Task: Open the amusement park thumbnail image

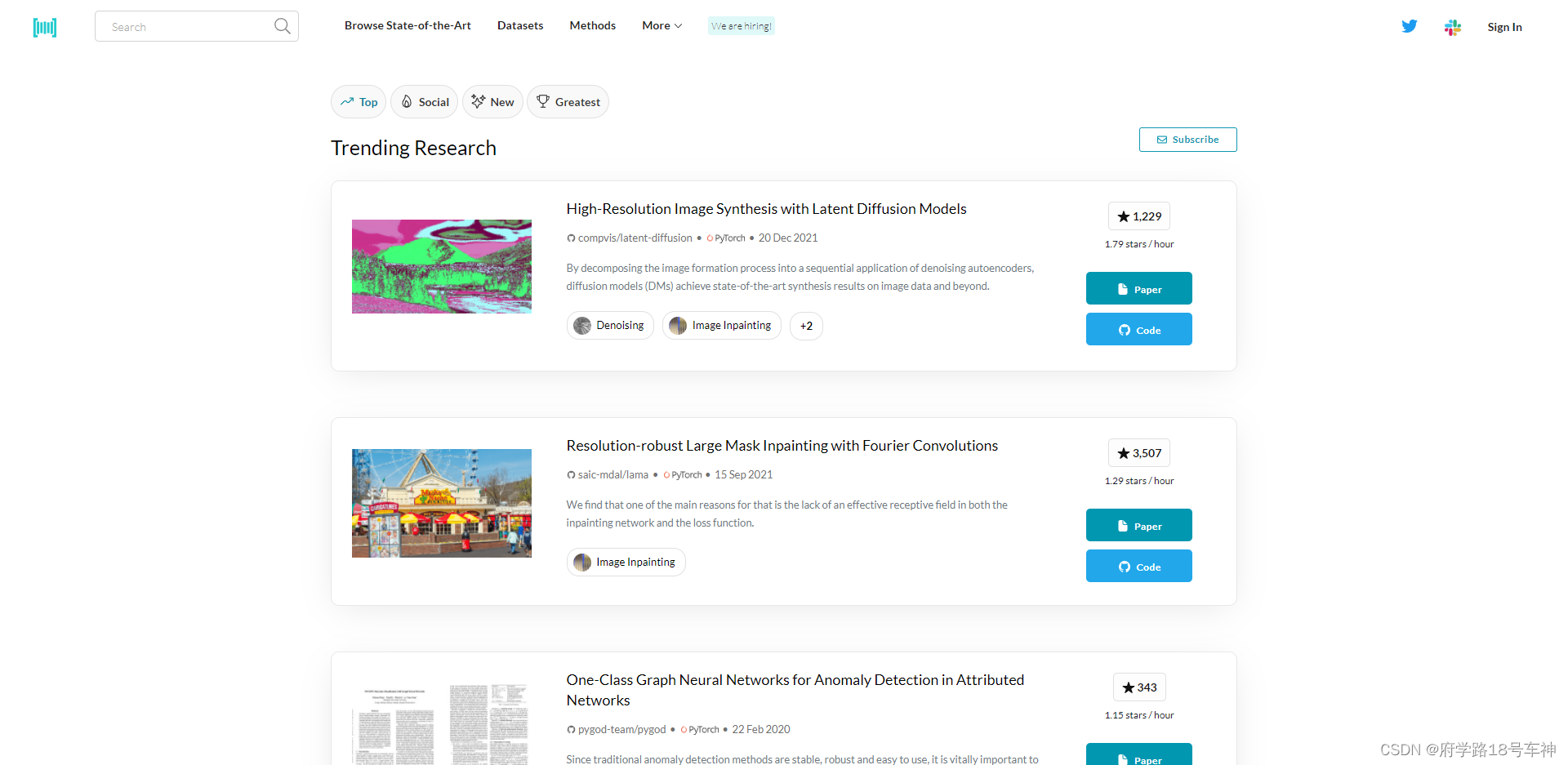Action: point(442,503)
